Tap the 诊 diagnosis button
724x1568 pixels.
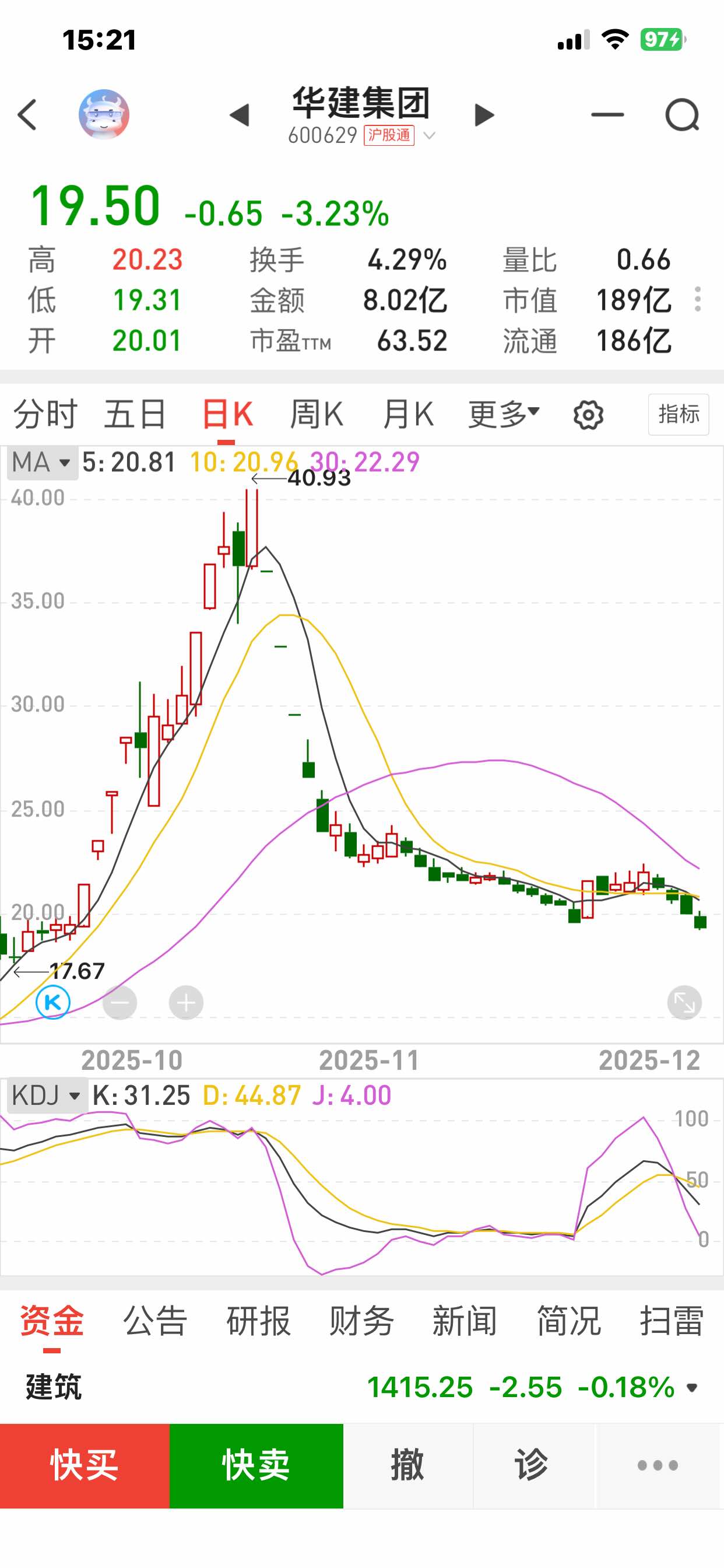532,1465
